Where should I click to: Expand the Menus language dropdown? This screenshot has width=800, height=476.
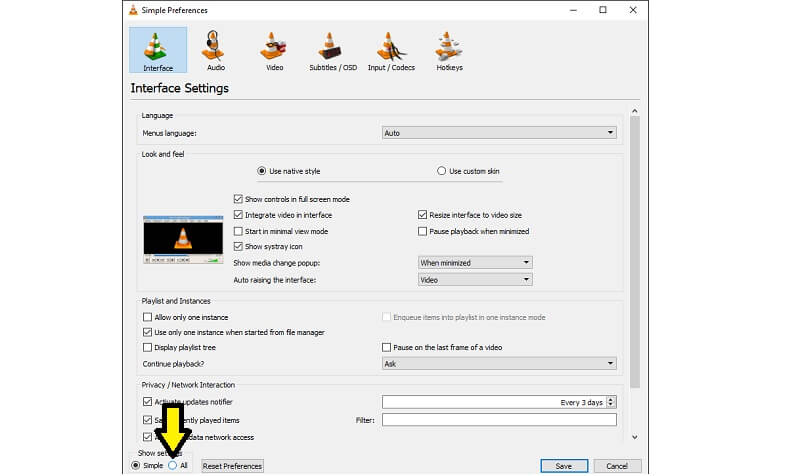(x=499, y=132)
